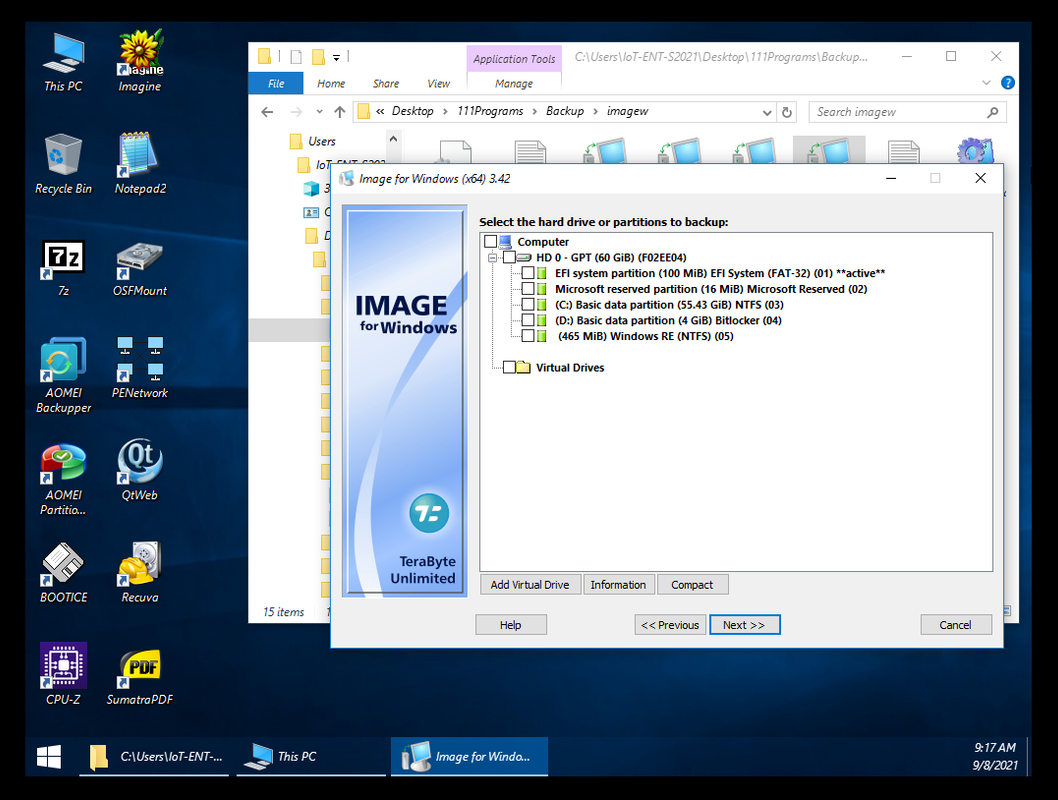Cancel the Image for Windows wizard
This screenshot has width=1058, height=800.
pyautogui.click(x=955, y=625)
